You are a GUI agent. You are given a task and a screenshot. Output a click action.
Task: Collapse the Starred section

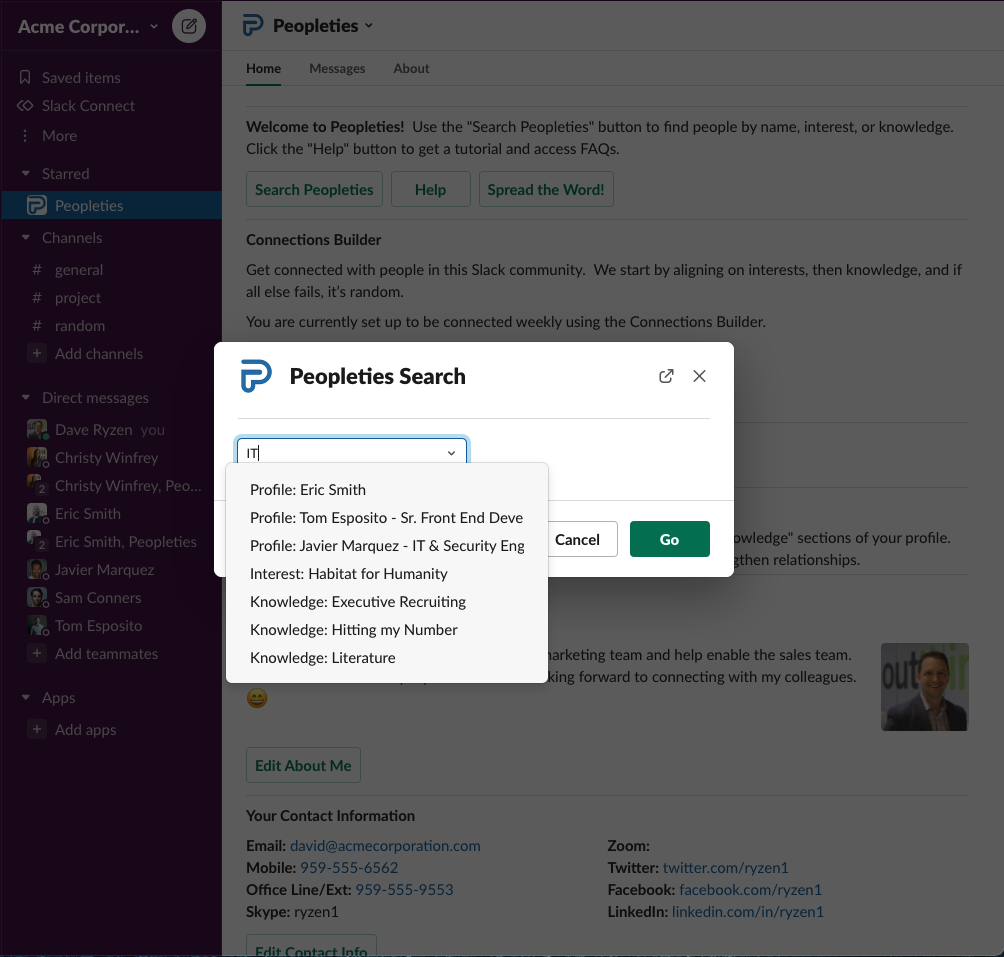26,173
